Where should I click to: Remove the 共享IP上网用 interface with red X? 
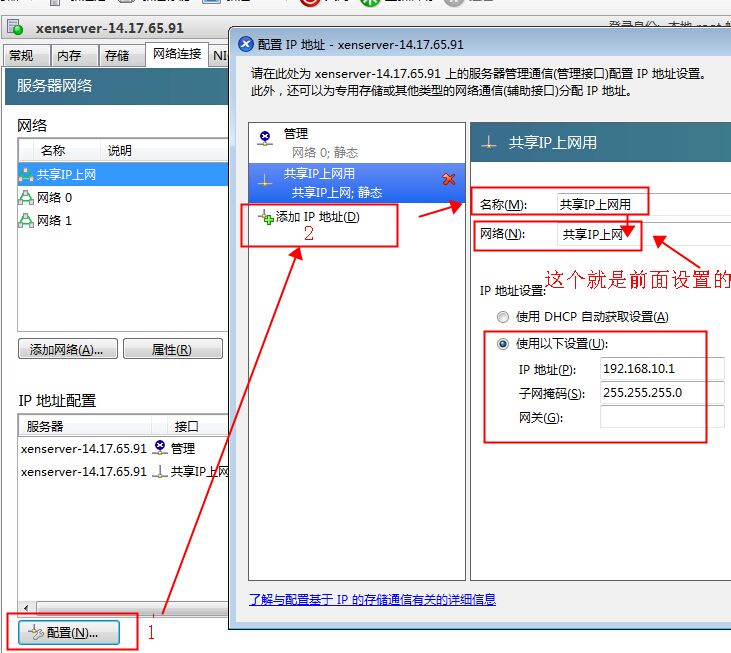click(x=448, y=179)
